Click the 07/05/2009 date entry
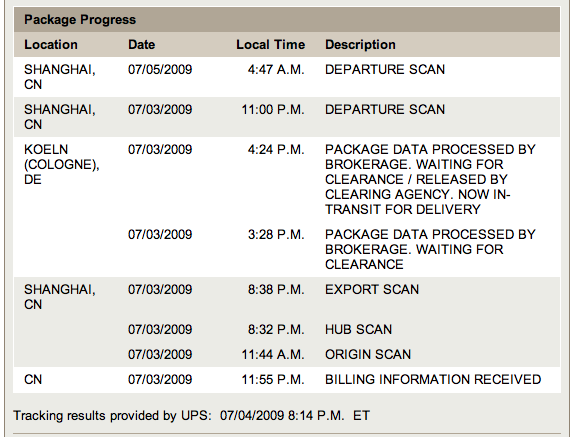This screenshot has height=437, width=576. 160,69
